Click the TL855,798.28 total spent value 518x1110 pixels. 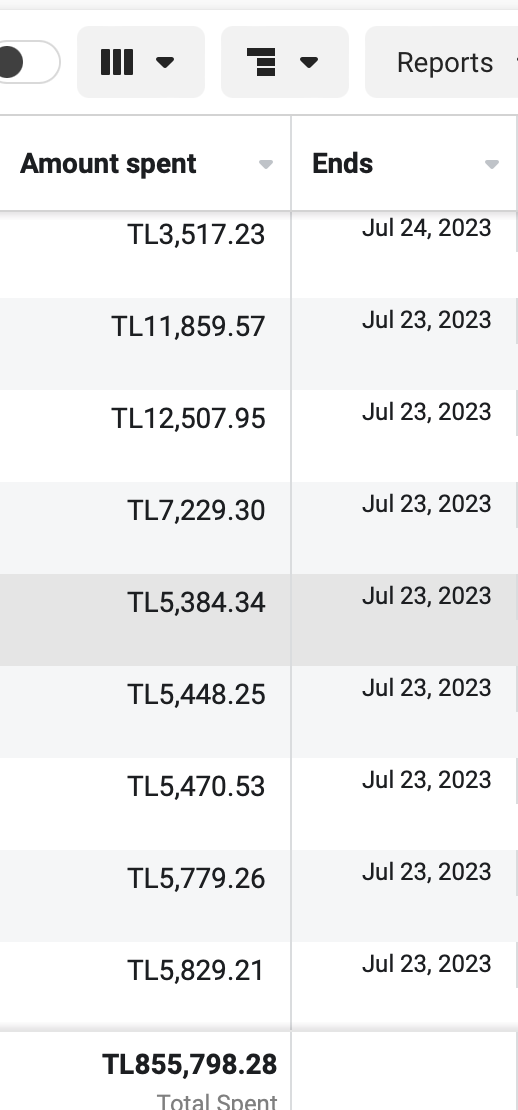(x=190, y=1065)
